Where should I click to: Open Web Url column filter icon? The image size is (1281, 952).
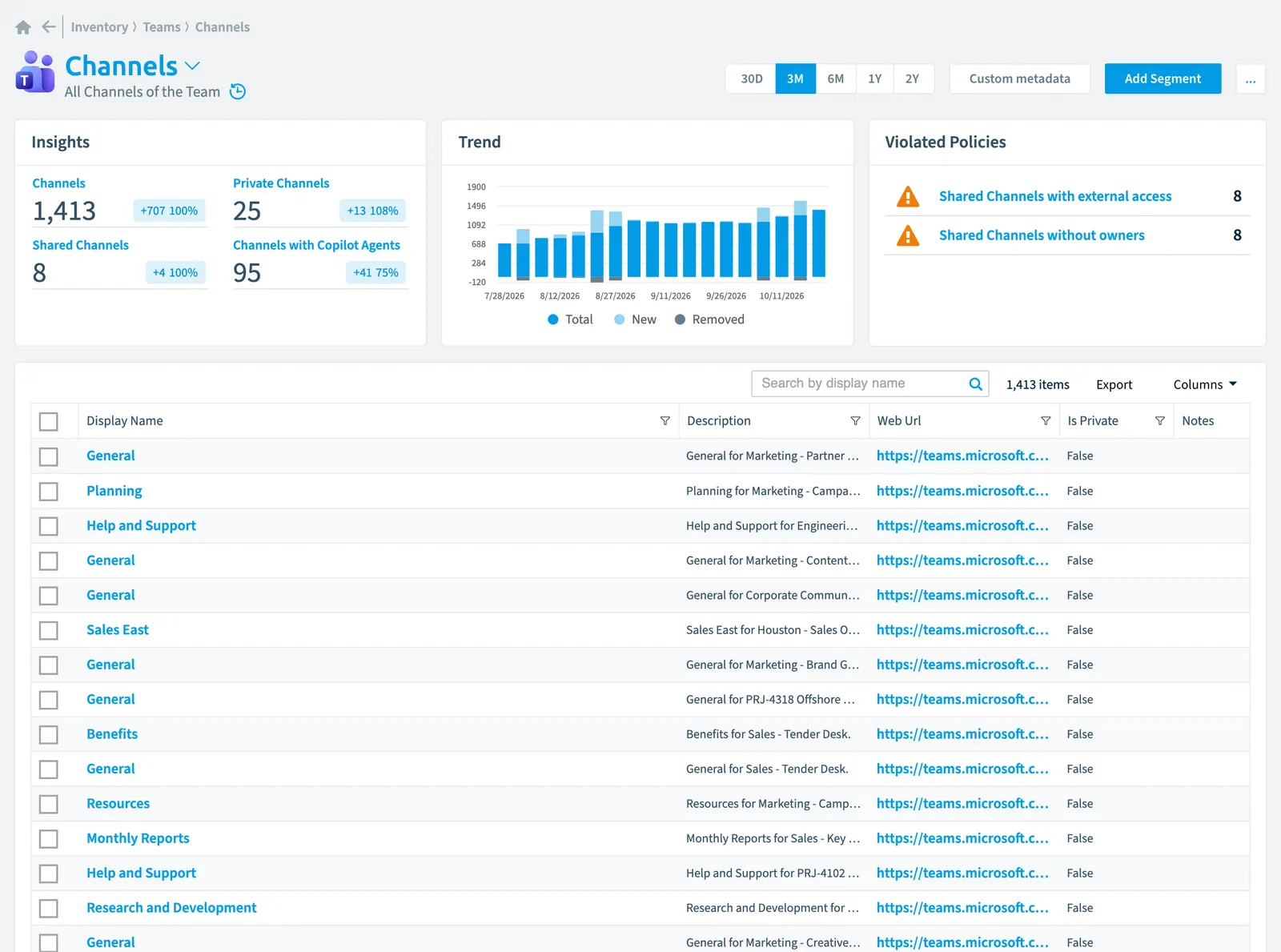click(x=1045, y=421)
